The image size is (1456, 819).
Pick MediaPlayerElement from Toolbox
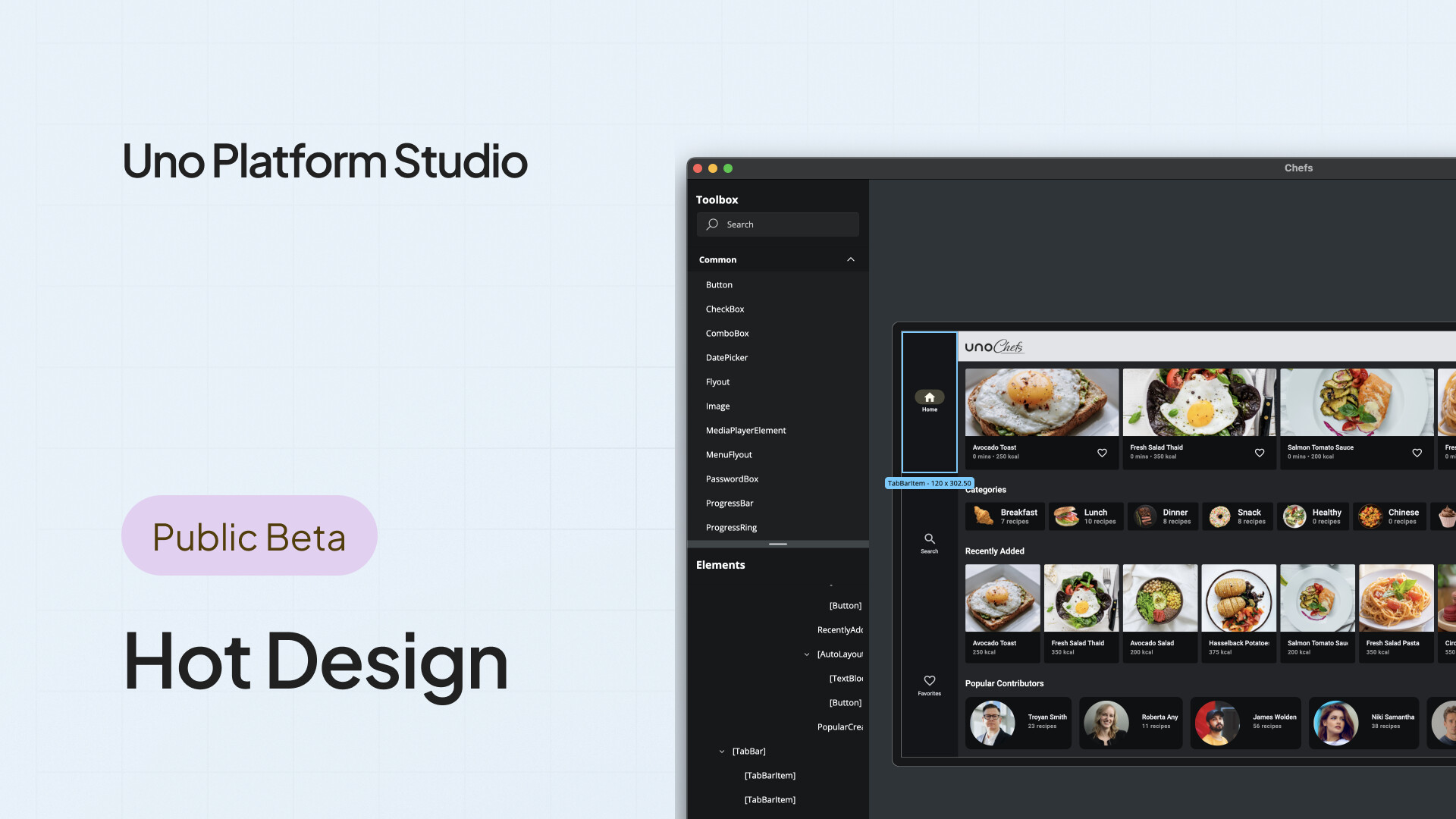point(745,430)
